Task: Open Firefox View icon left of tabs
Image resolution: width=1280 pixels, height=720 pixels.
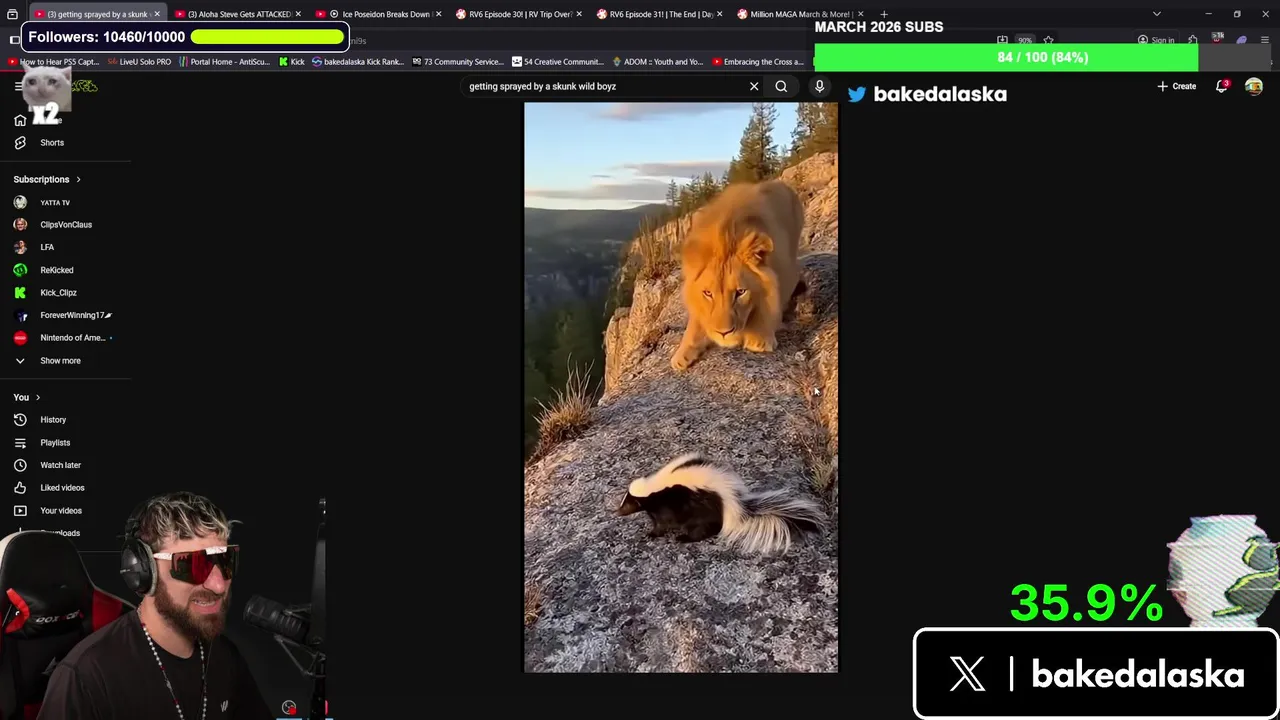Action: [12, 14]
